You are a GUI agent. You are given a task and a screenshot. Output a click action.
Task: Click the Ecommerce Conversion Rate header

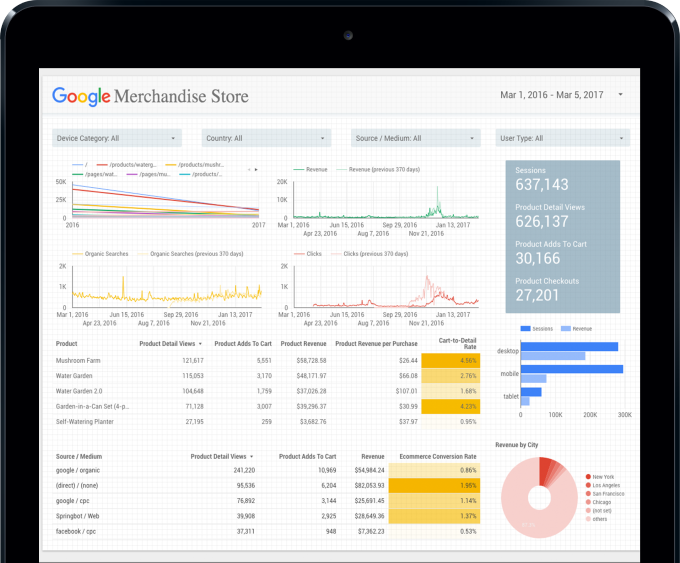tap(438, 456)
